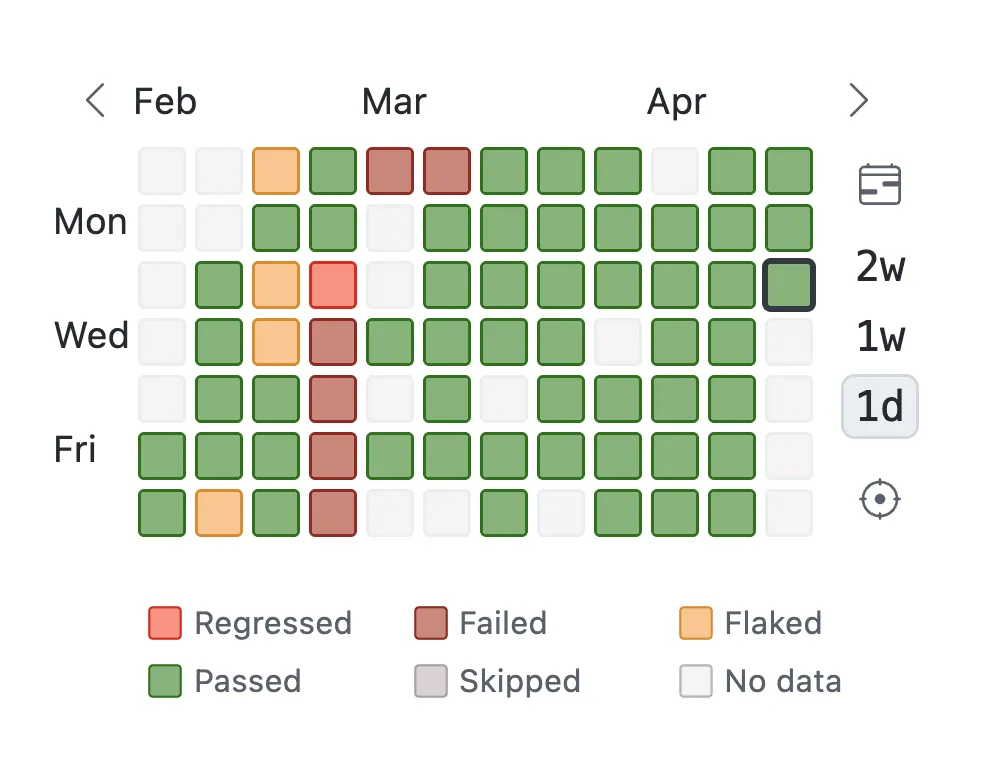Click the No data legend swatch

(694, 681)
